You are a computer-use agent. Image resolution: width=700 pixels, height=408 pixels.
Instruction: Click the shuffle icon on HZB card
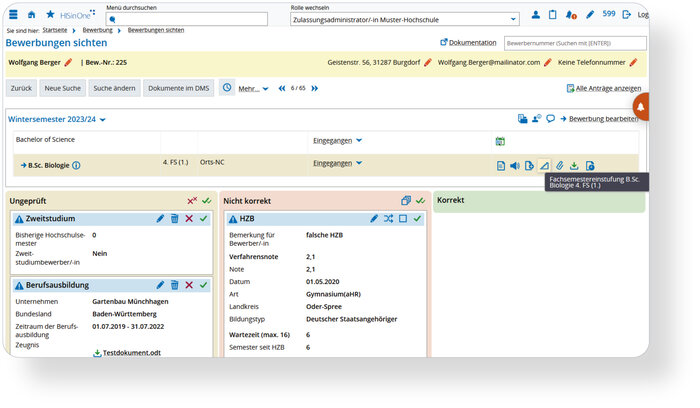[x=388, y=219]
